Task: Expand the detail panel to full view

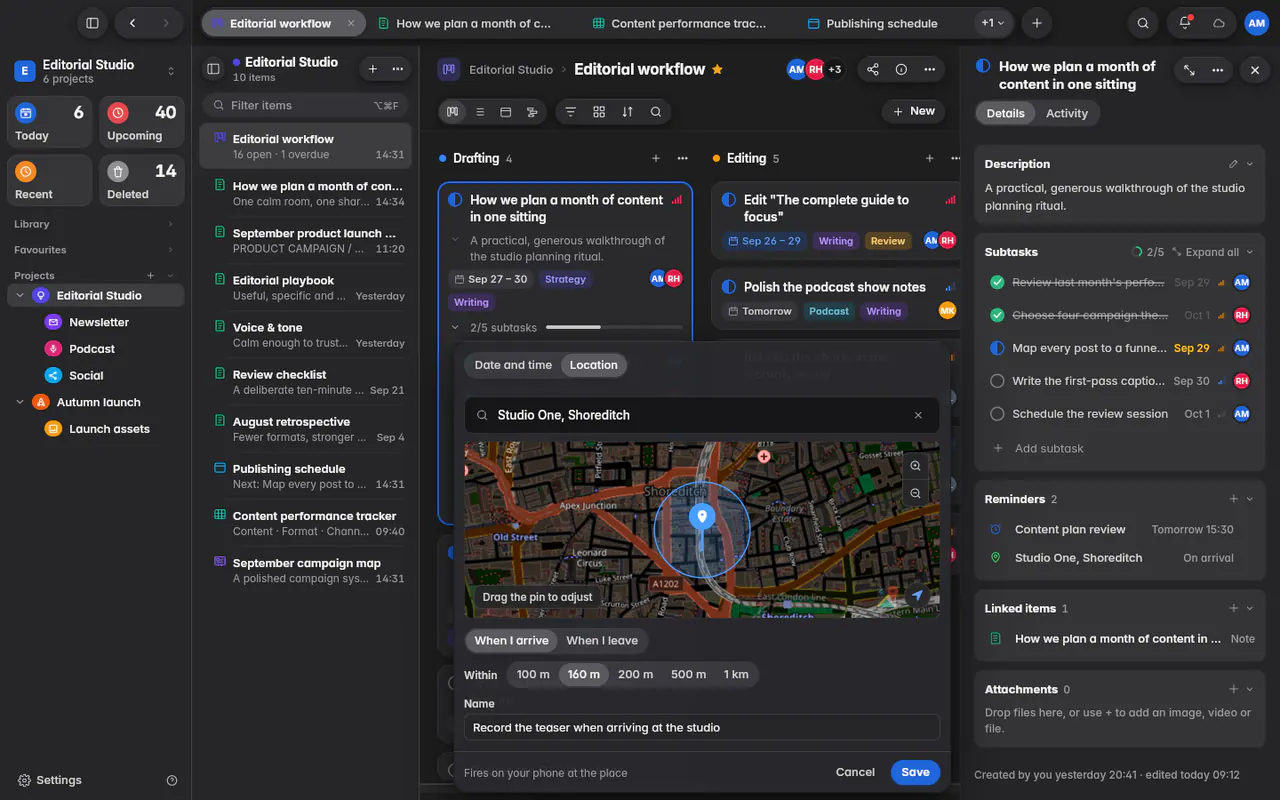Action: coord(1189,70)
